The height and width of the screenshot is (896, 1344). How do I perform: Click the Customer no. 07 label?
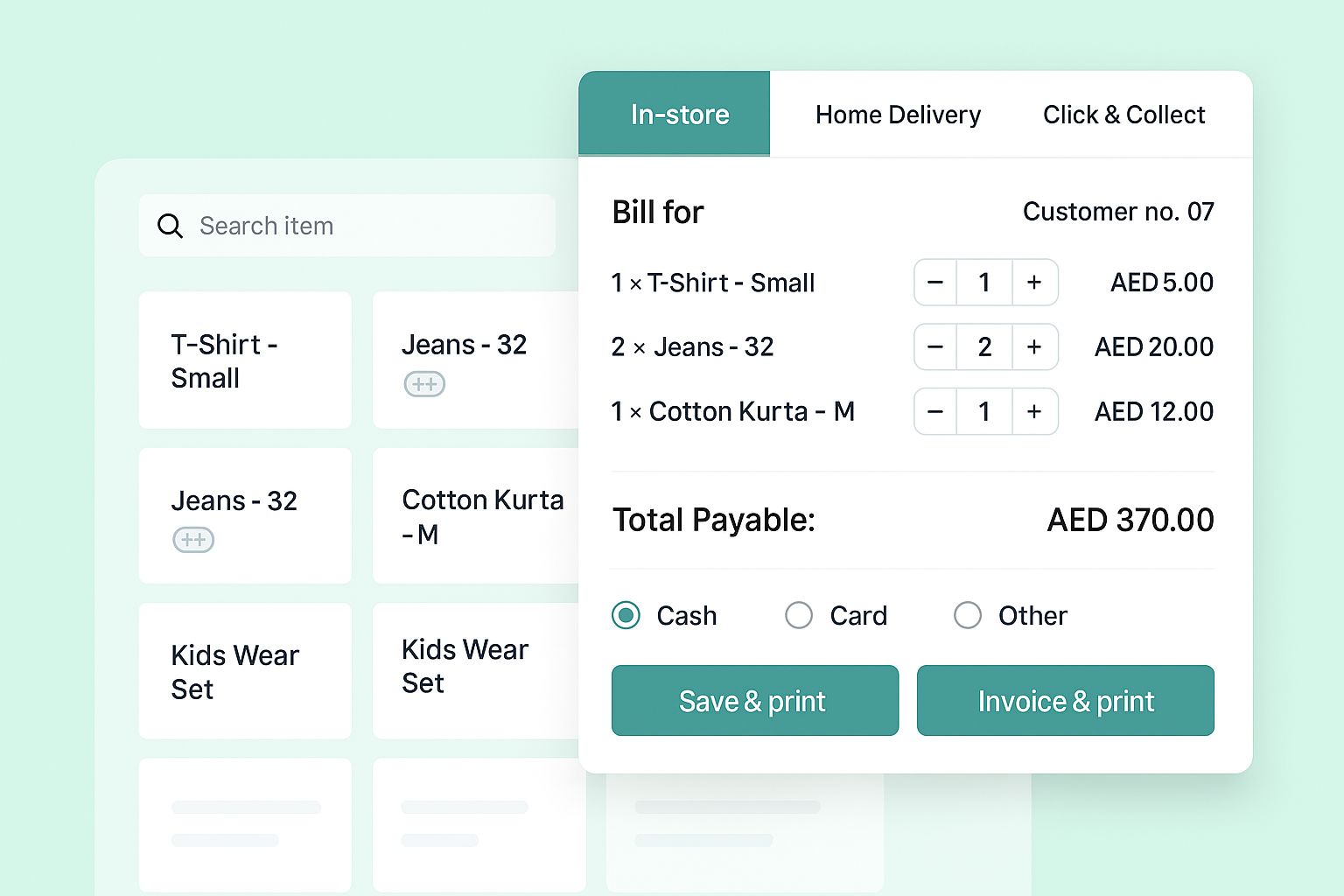click(x=1118, y=211)
